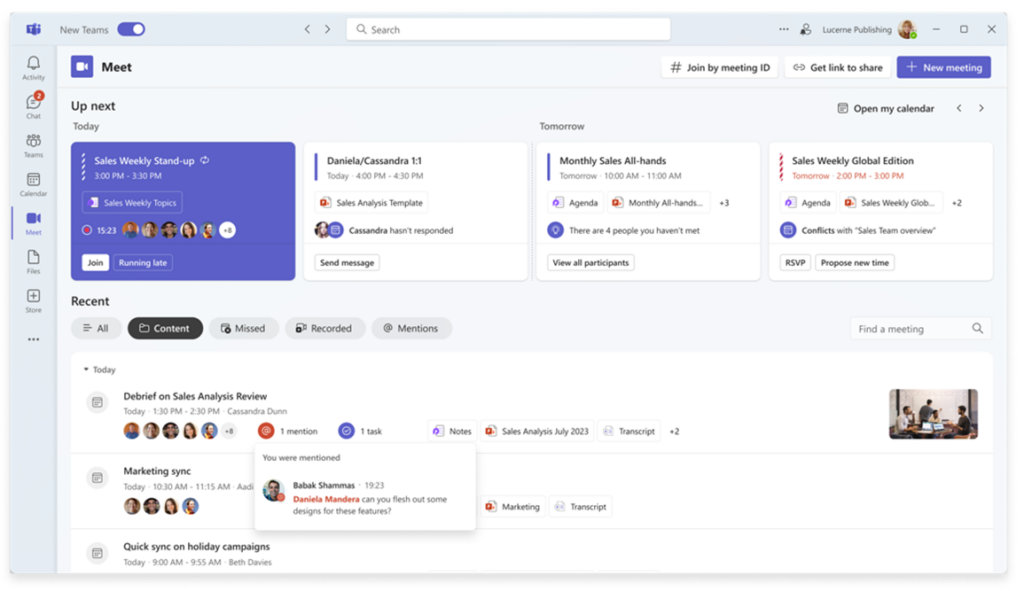Join the Sales Weekly Stand-up
The image size is (1024, 591).
(95, 263)
